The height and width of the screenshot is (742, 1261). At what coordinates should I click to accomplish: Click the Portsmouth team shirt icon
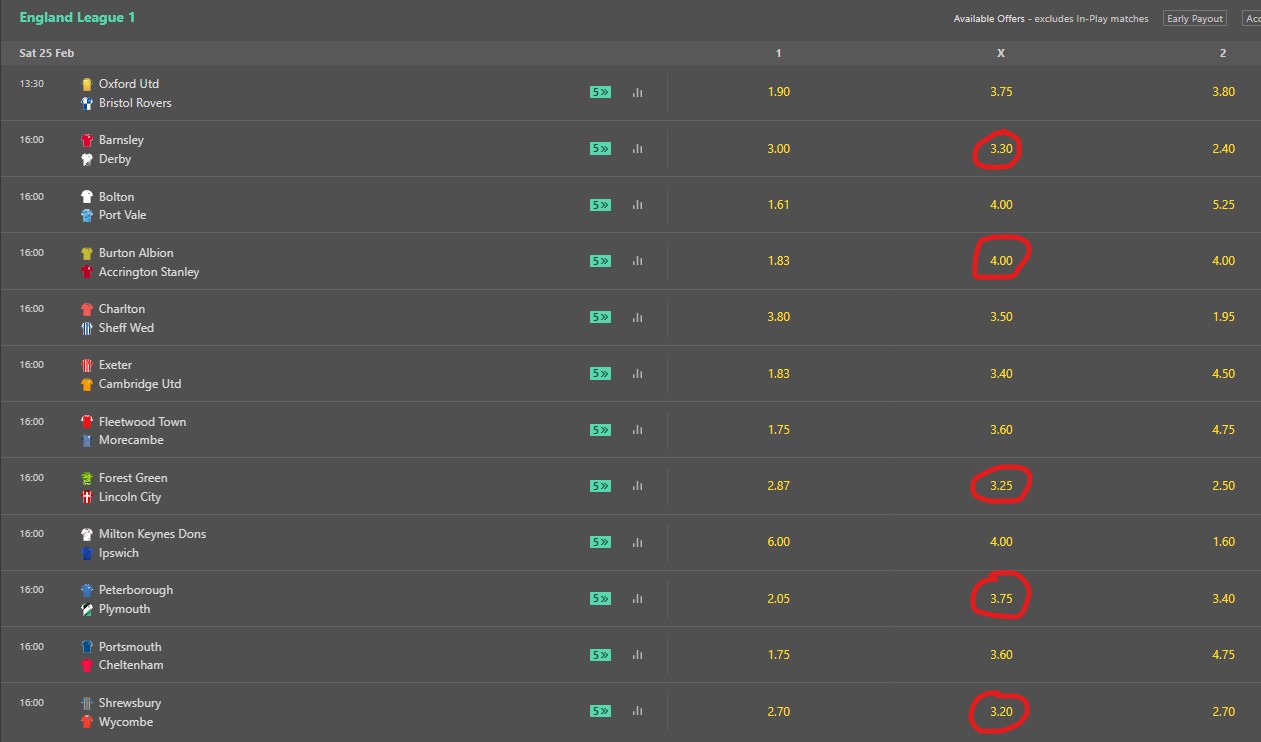point(87,647)
